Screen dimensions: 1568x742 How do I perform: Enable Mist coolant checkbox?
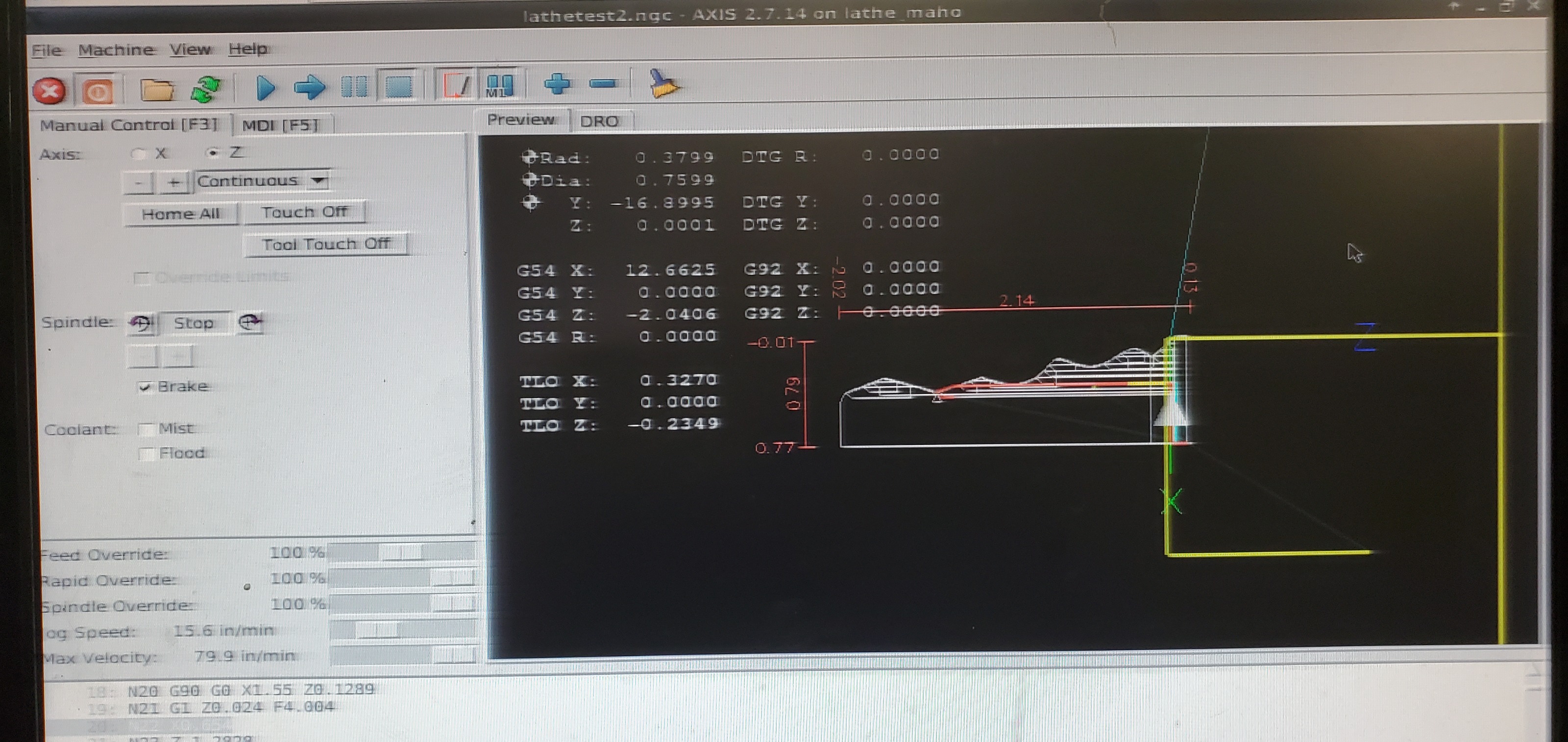(x=145, y=429)
